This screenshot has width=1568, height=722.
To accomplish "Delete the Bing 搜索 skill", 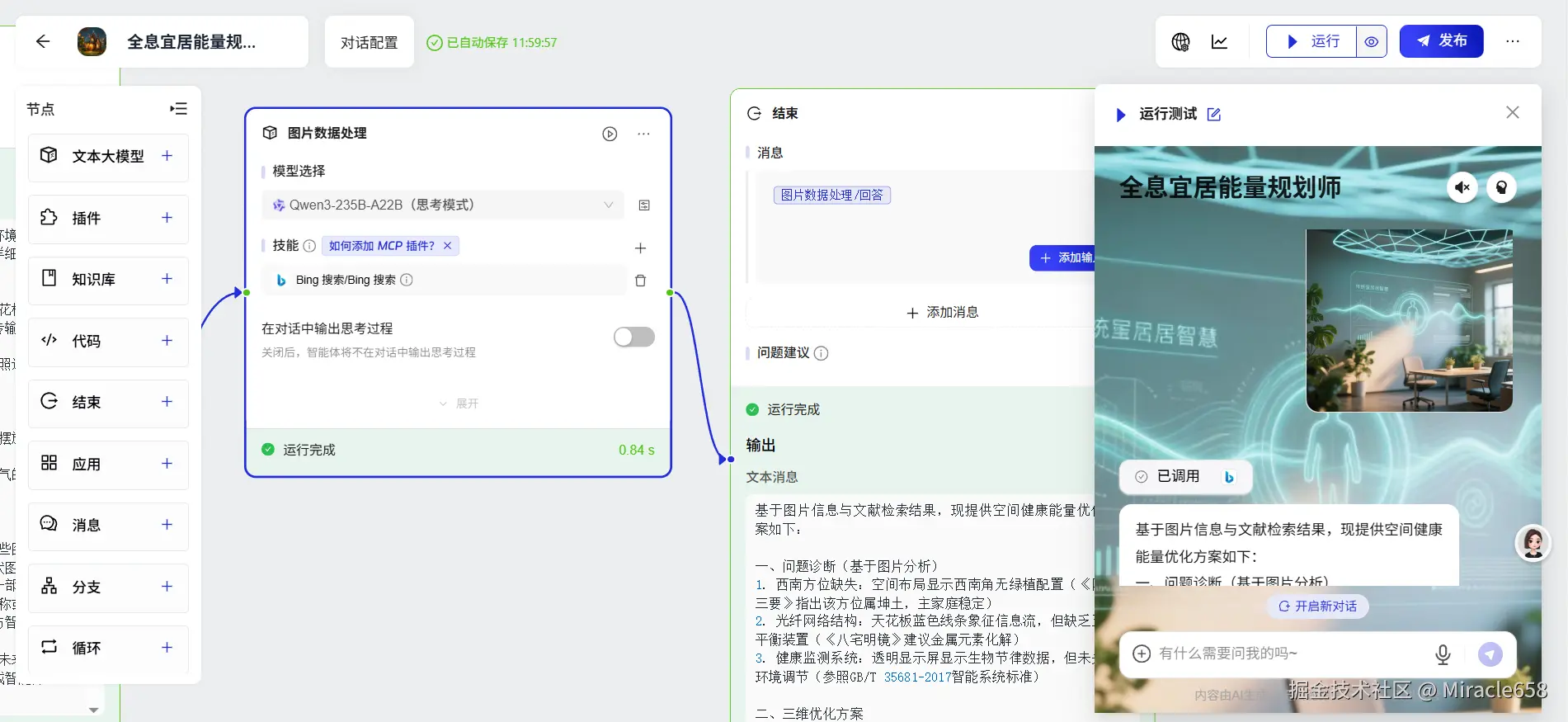I will 640,281.
